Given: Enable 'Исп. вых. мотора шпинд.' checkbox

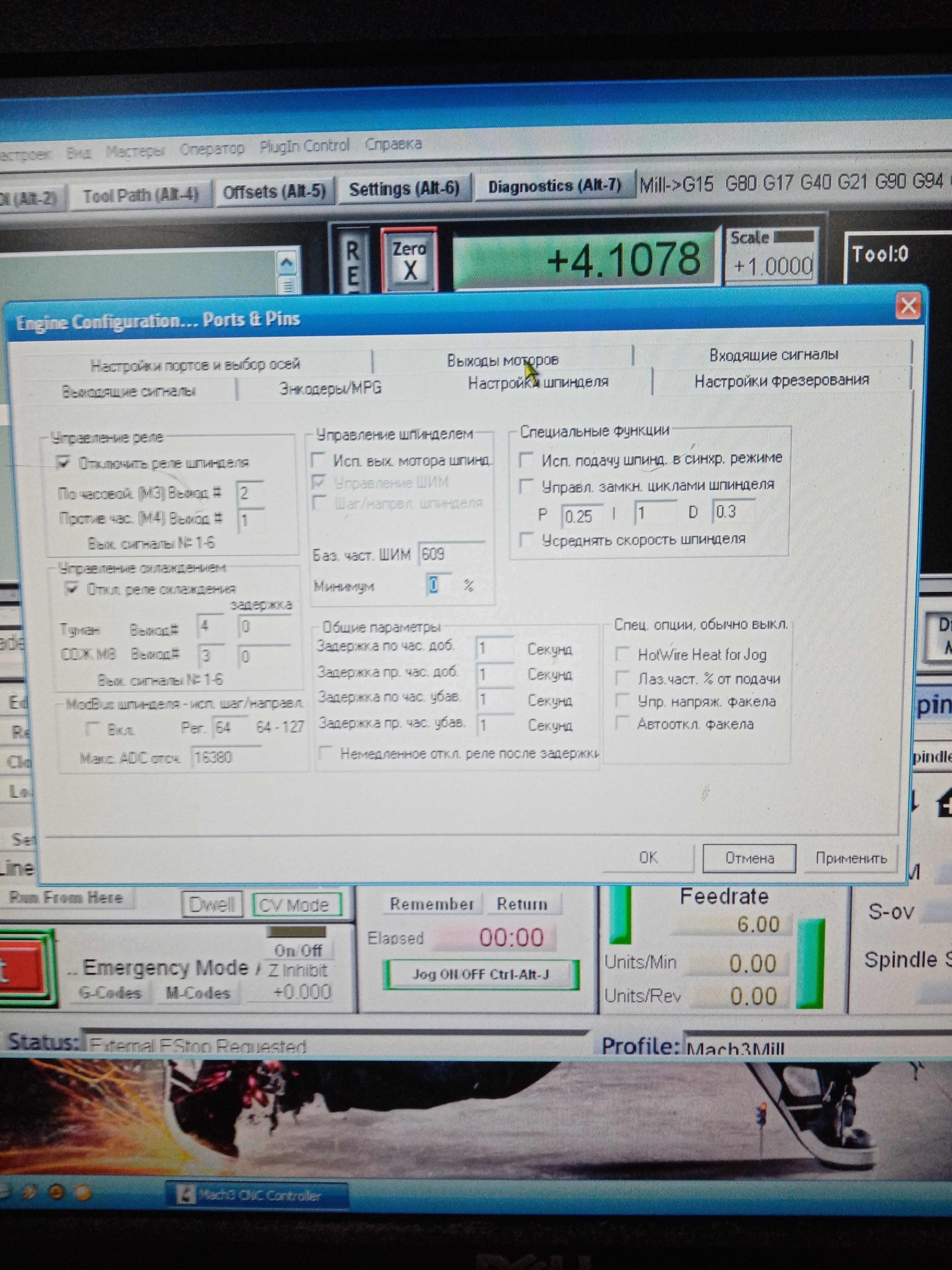Looking at the screenshot, I should pos(319,460).
